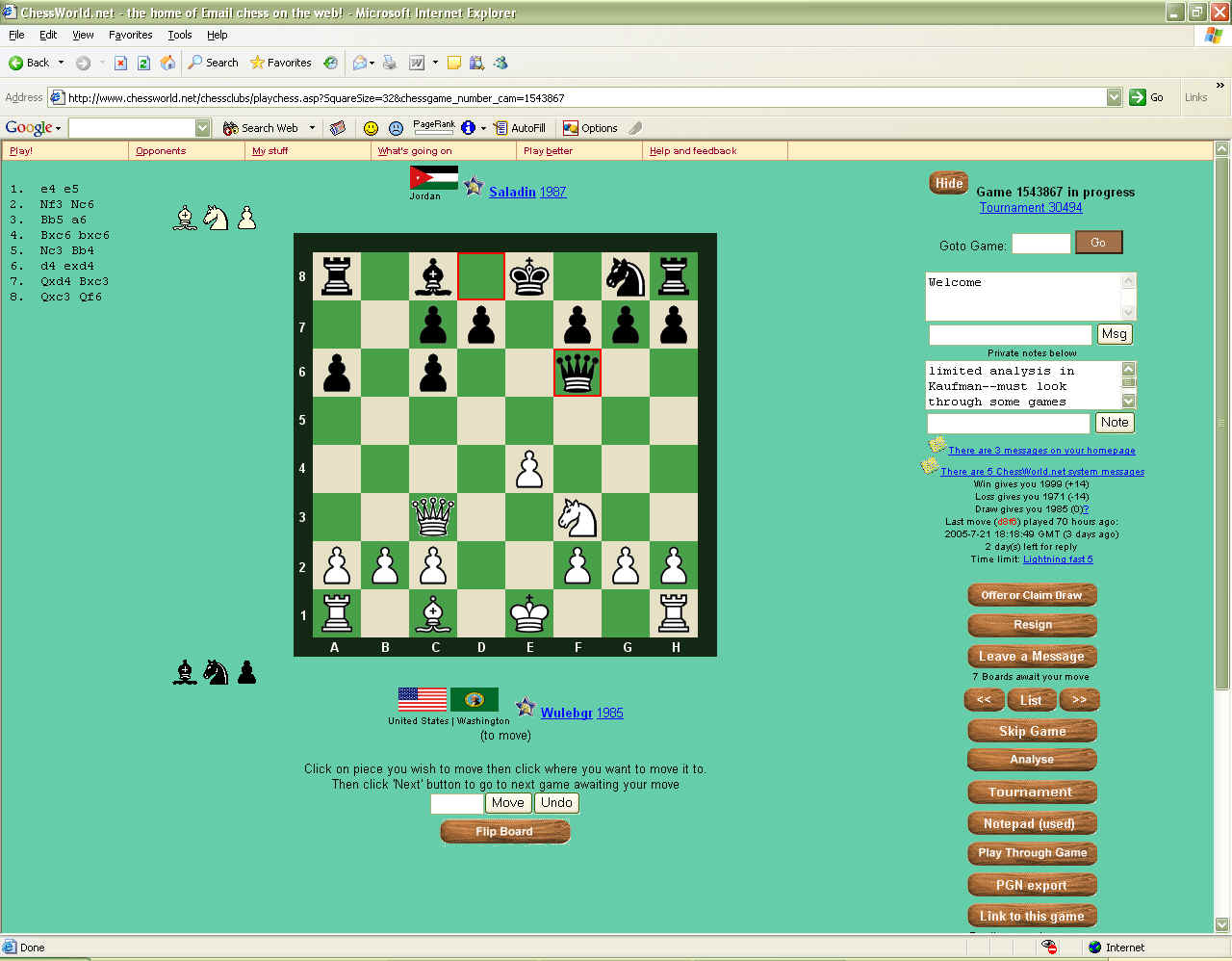
Task: Open the Opponents site menu
Action: pyautogui.click(x=161, y=151)
